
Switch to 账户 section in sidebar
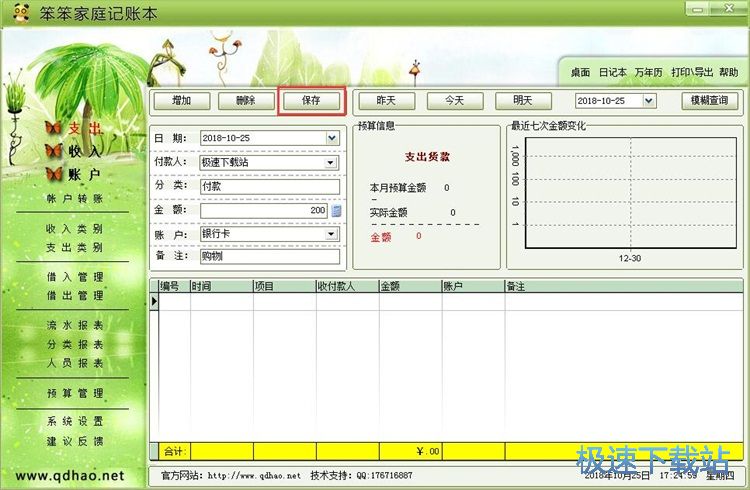[x=84, y=174]
